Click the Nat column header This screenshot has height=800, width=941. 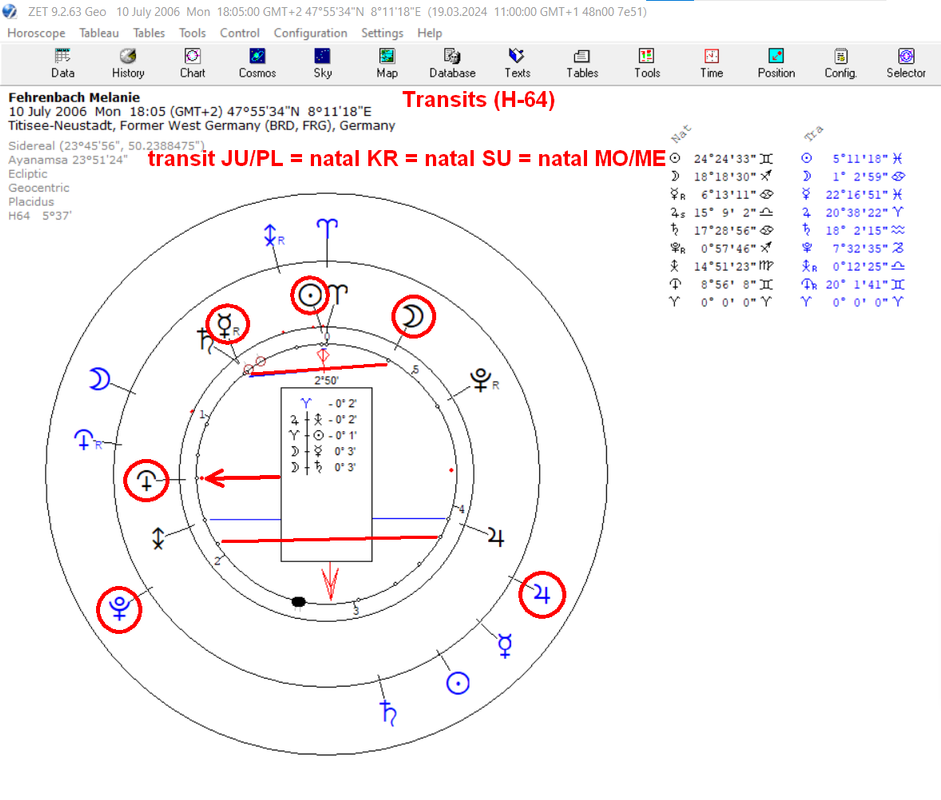681,134
